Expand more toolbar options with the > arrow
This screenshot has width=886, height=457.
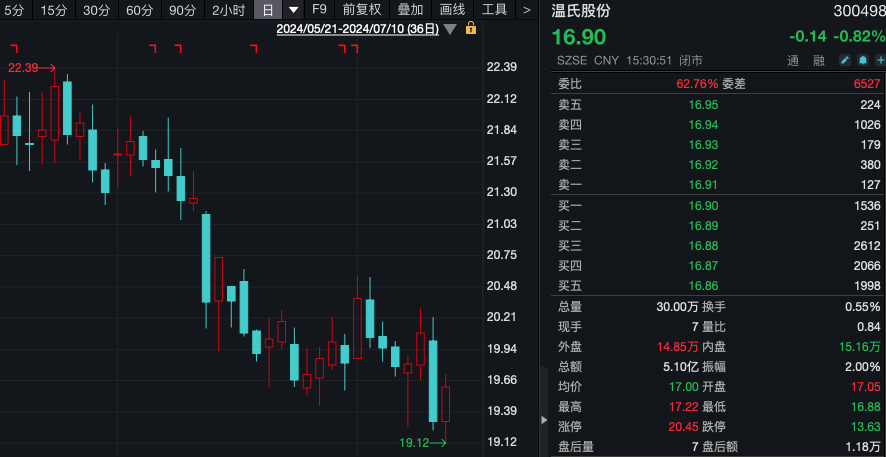click(527, 10)
